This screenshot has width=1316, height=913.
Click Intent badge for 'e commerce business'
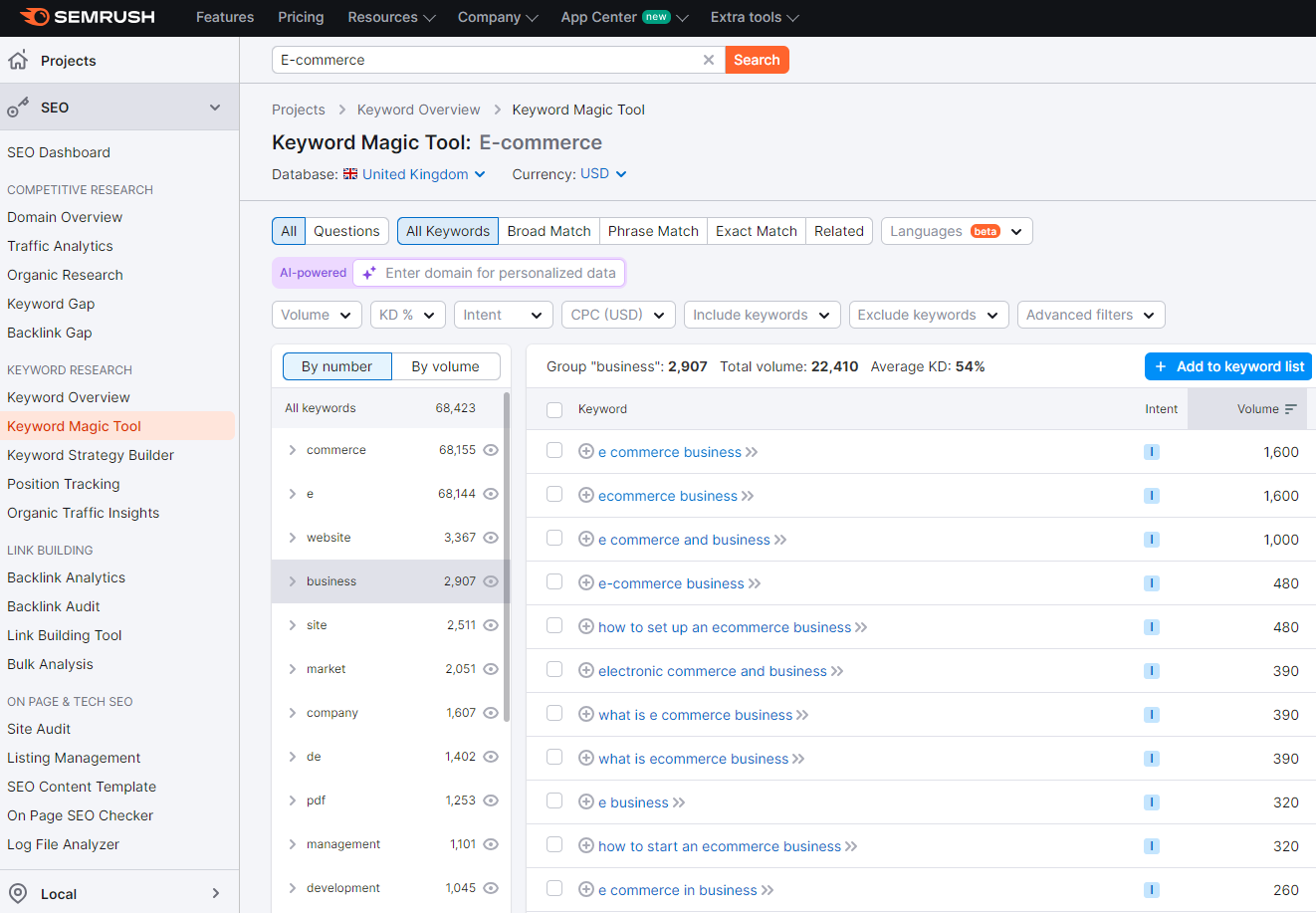pyautogui.click(x=1152, y=452)
